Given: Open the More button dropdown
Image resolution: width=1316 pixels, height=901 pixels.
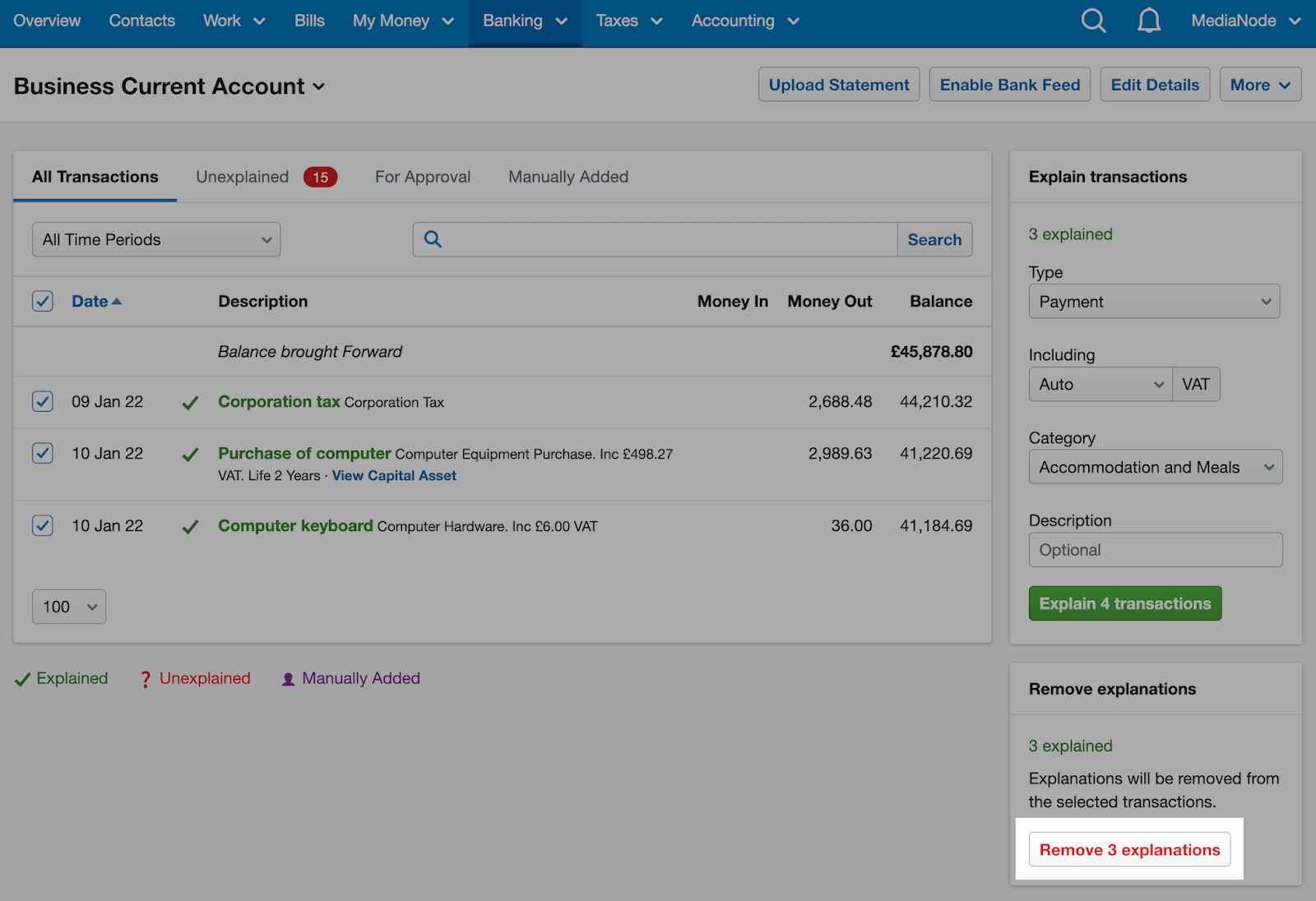Looking at the screenshot, I should (1260, 85).
